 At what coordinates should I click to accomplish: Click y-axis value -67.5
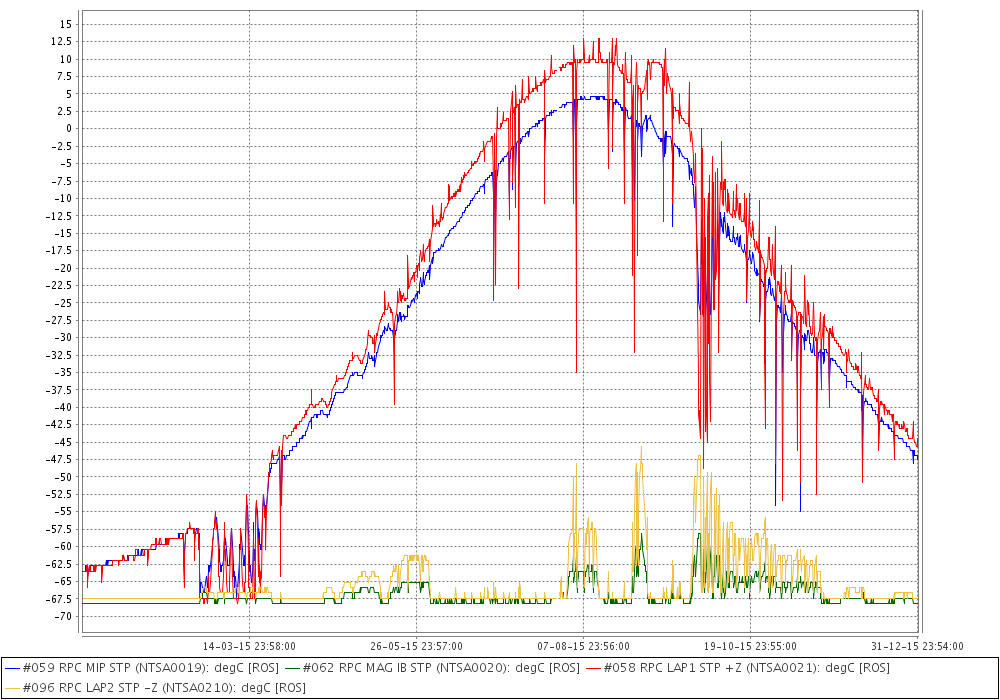(59, 599)
